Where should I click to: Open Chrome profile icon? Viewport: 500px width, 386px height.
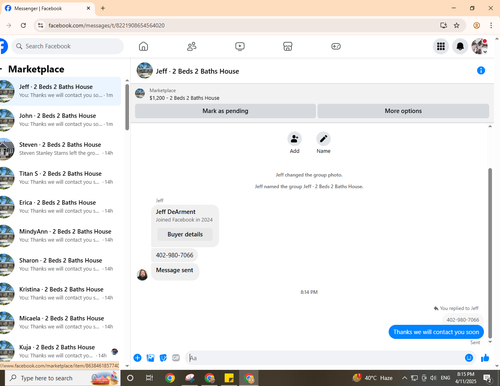(x=477, y=25)
